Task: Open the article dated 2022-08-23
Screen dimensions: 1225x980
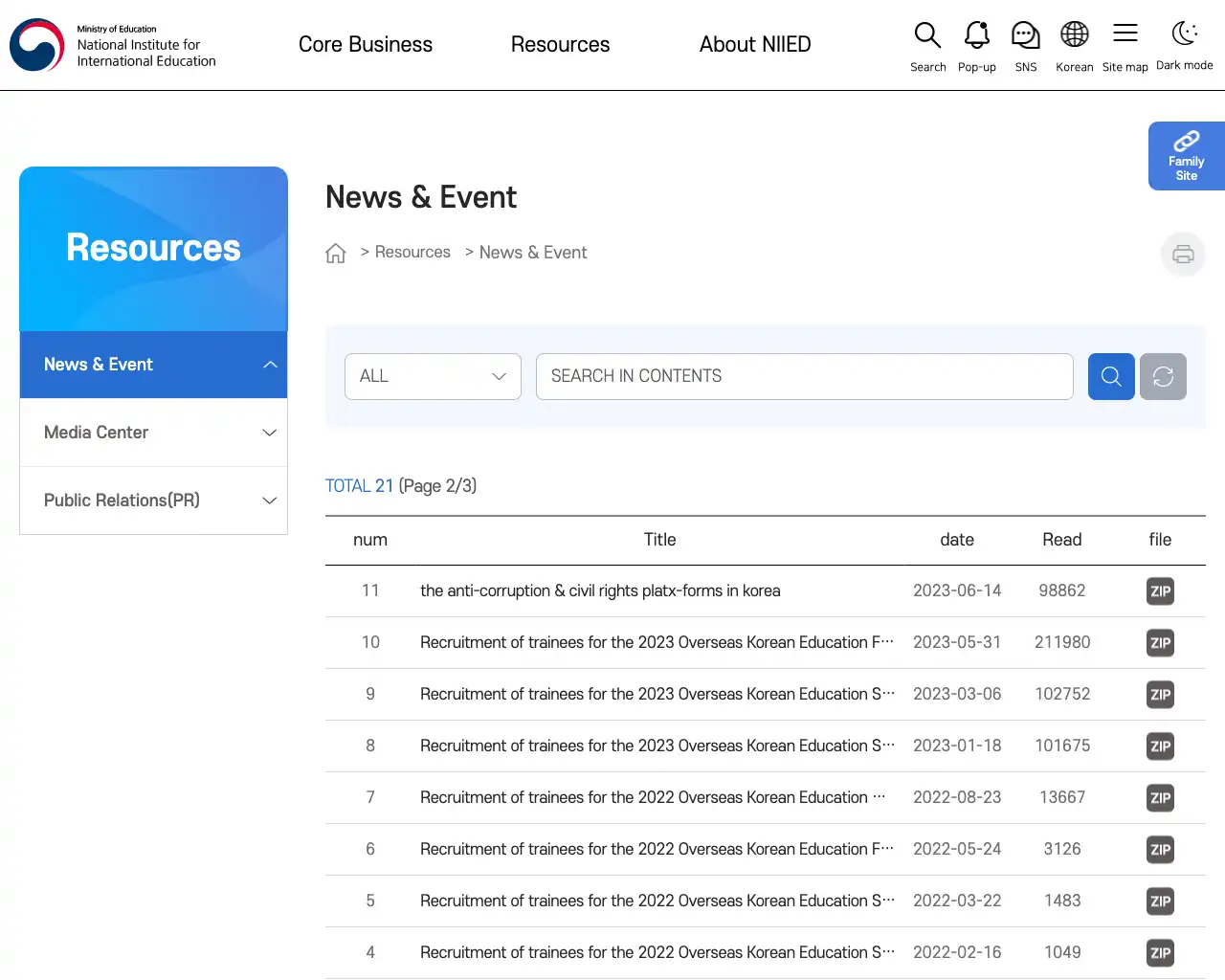Action: pyautogui.click(x=653, y=797)
